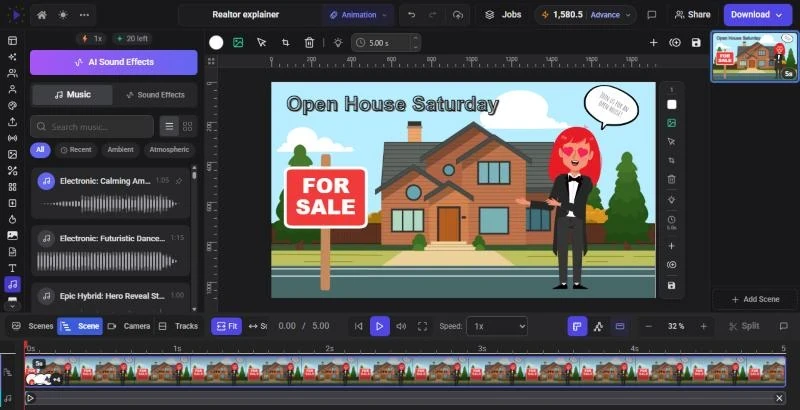Open the percent shapes icon in sidebar
Image resolution: width=800 pixels, height=410 pixels.
tap(12, 170)
